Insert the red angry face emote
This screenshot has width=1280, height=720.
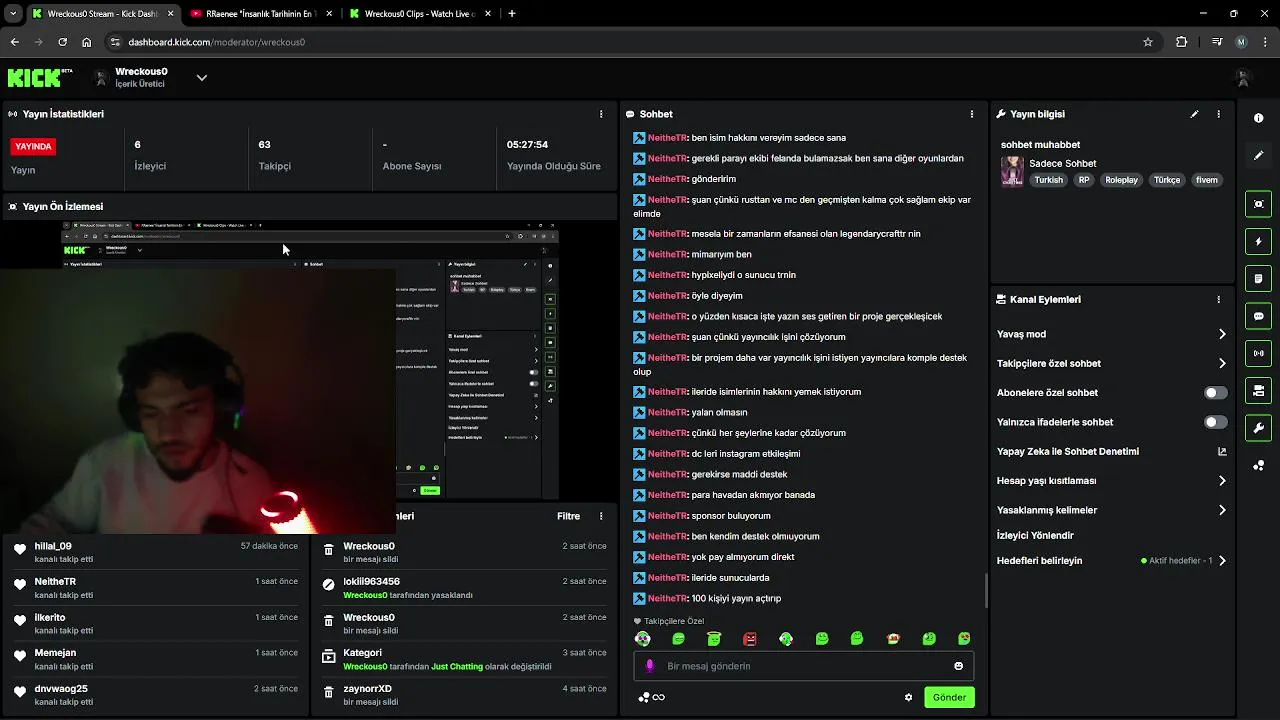(750, 639)
